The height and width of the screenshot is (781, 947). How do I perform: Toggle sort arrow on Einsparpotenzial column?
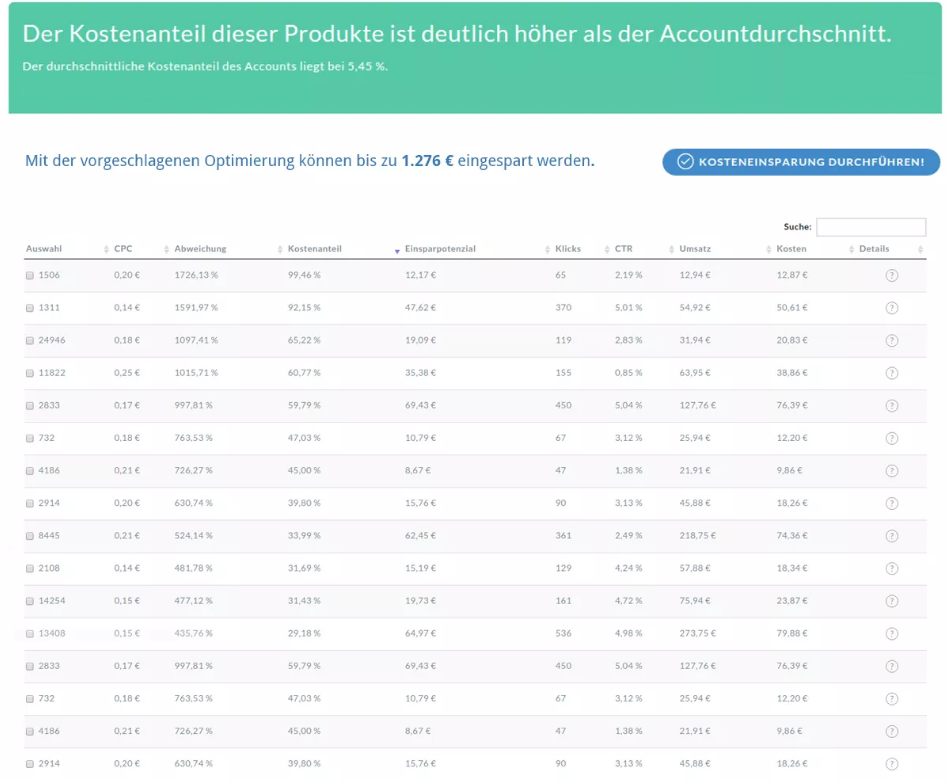(x=397, y=250)
